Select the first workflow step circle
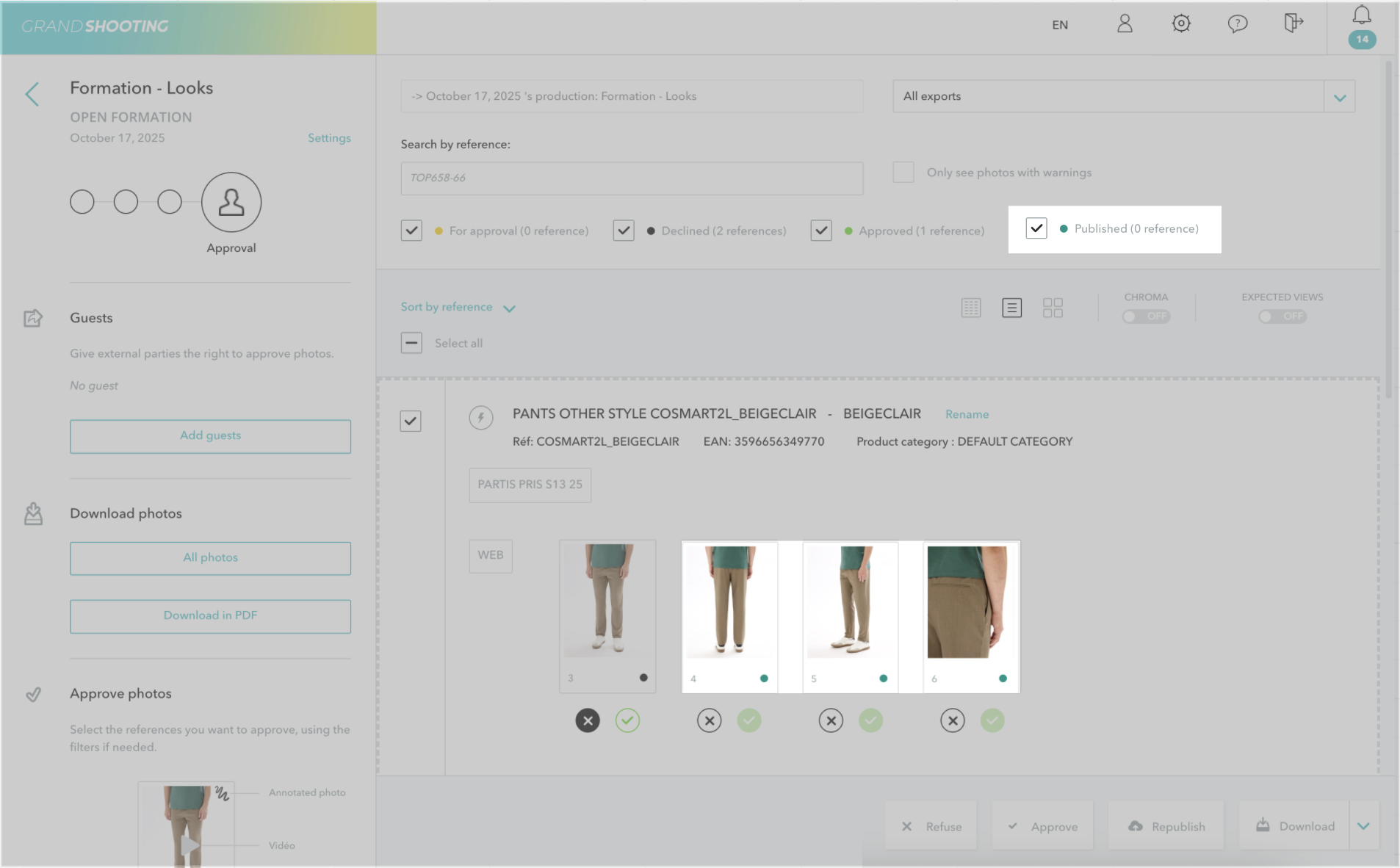The width and height of the screenshot is (1400, 868). (82, 202)
